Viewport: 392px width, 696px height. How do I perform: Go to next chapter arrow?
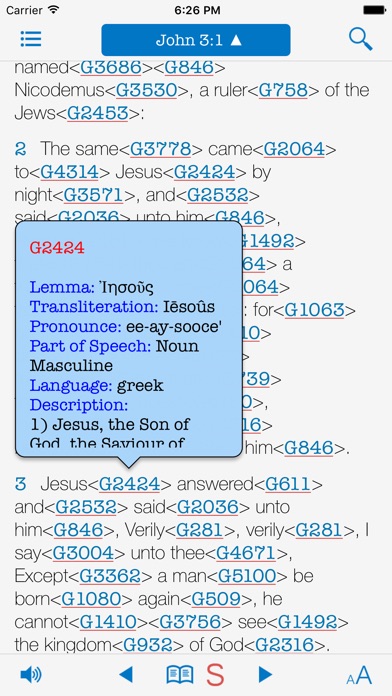tap(265, 674)
